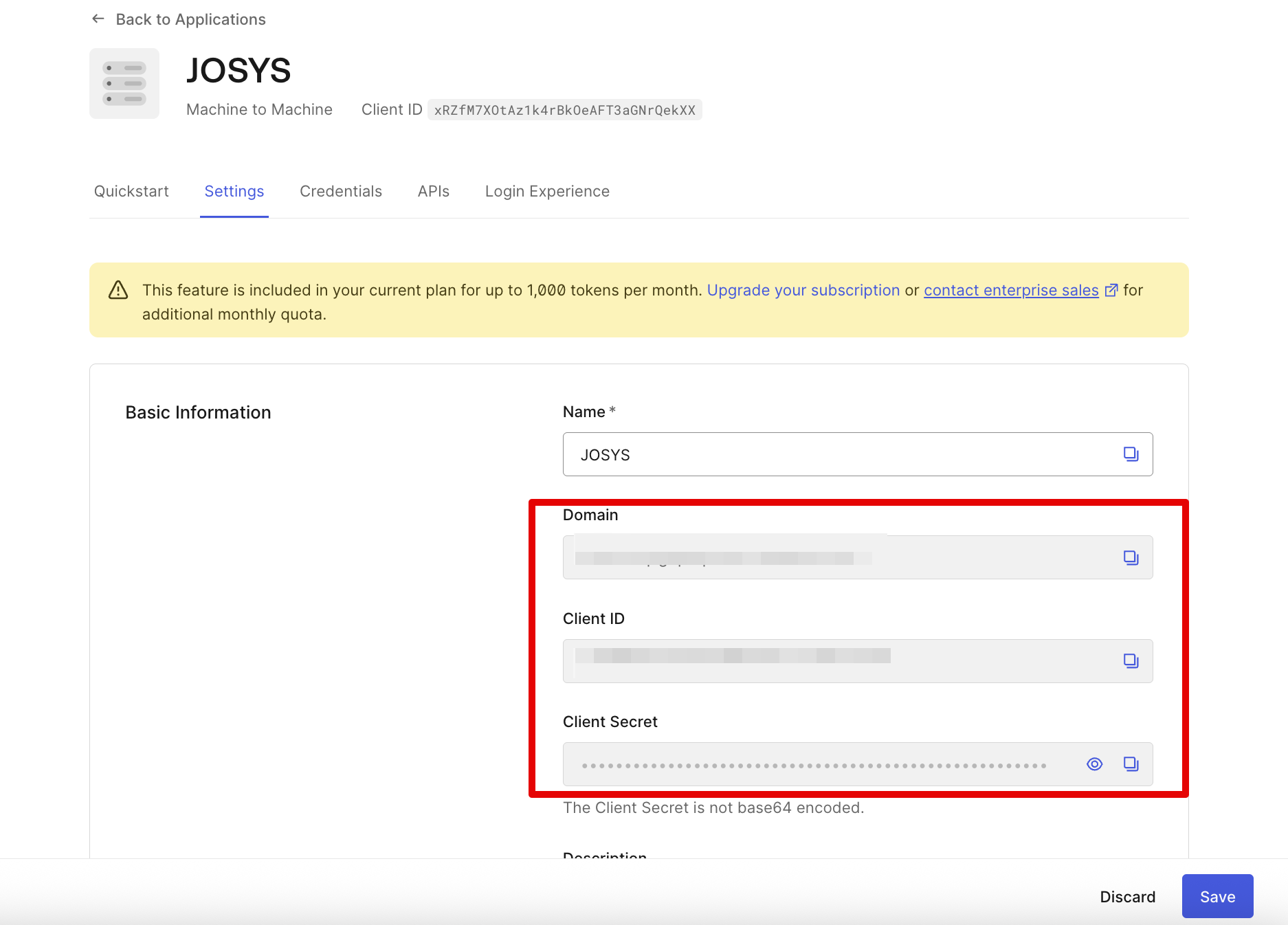Screen dimensions: 1288x925
Task: Copy the Client Secret value
Action: (1131, 764)
